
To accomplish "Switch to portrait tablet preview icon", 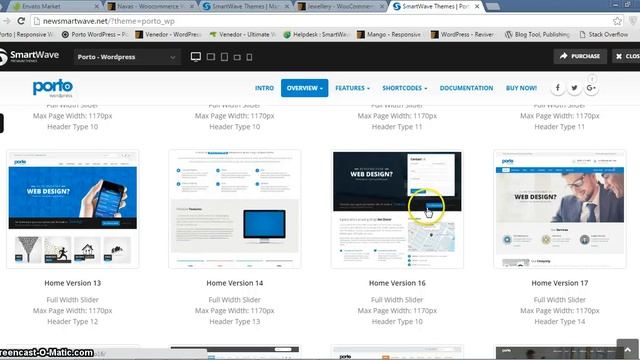I will tap(224, 57).
